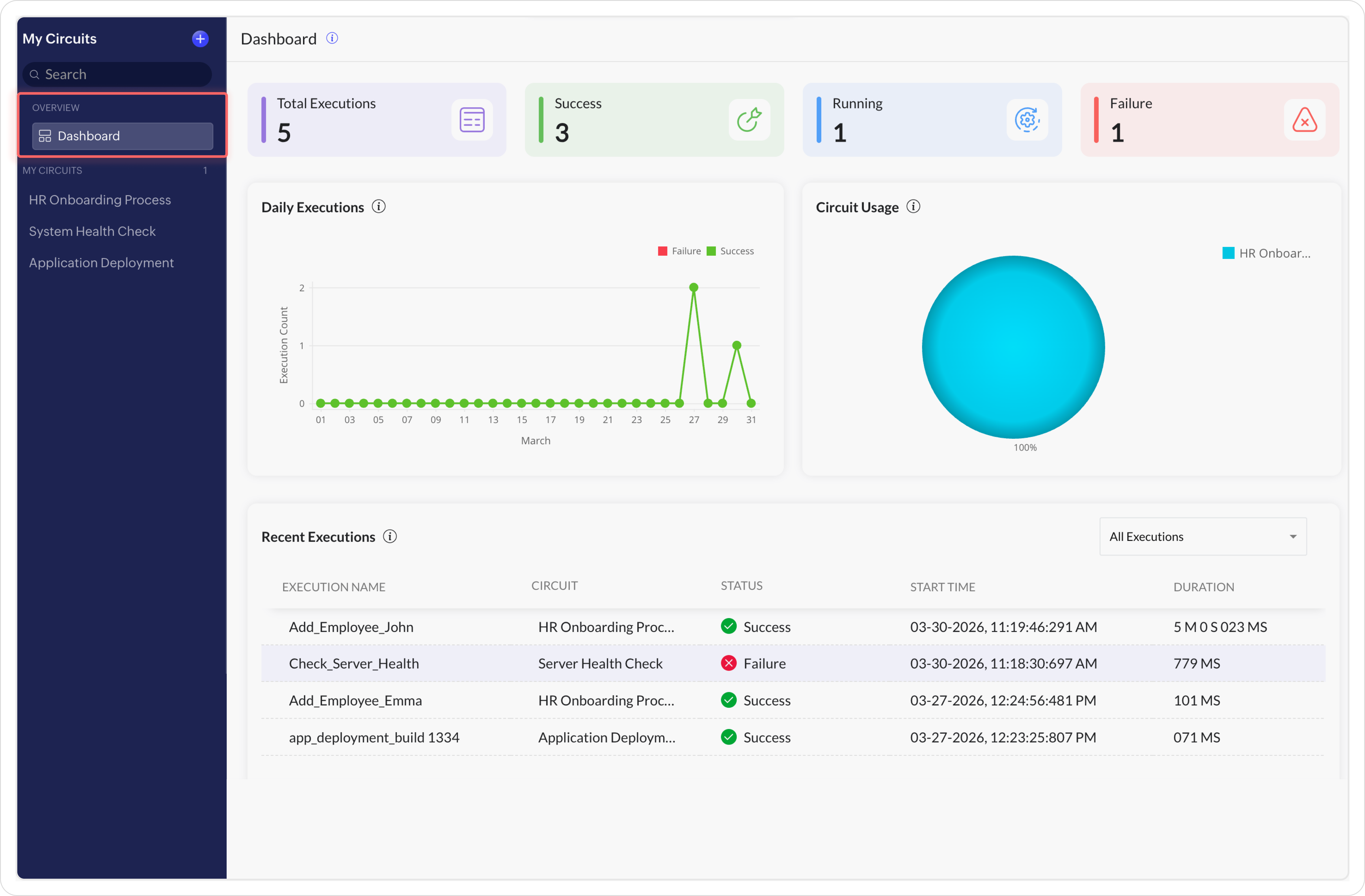Open the Application Deployment circuit

tap(101, 263)
